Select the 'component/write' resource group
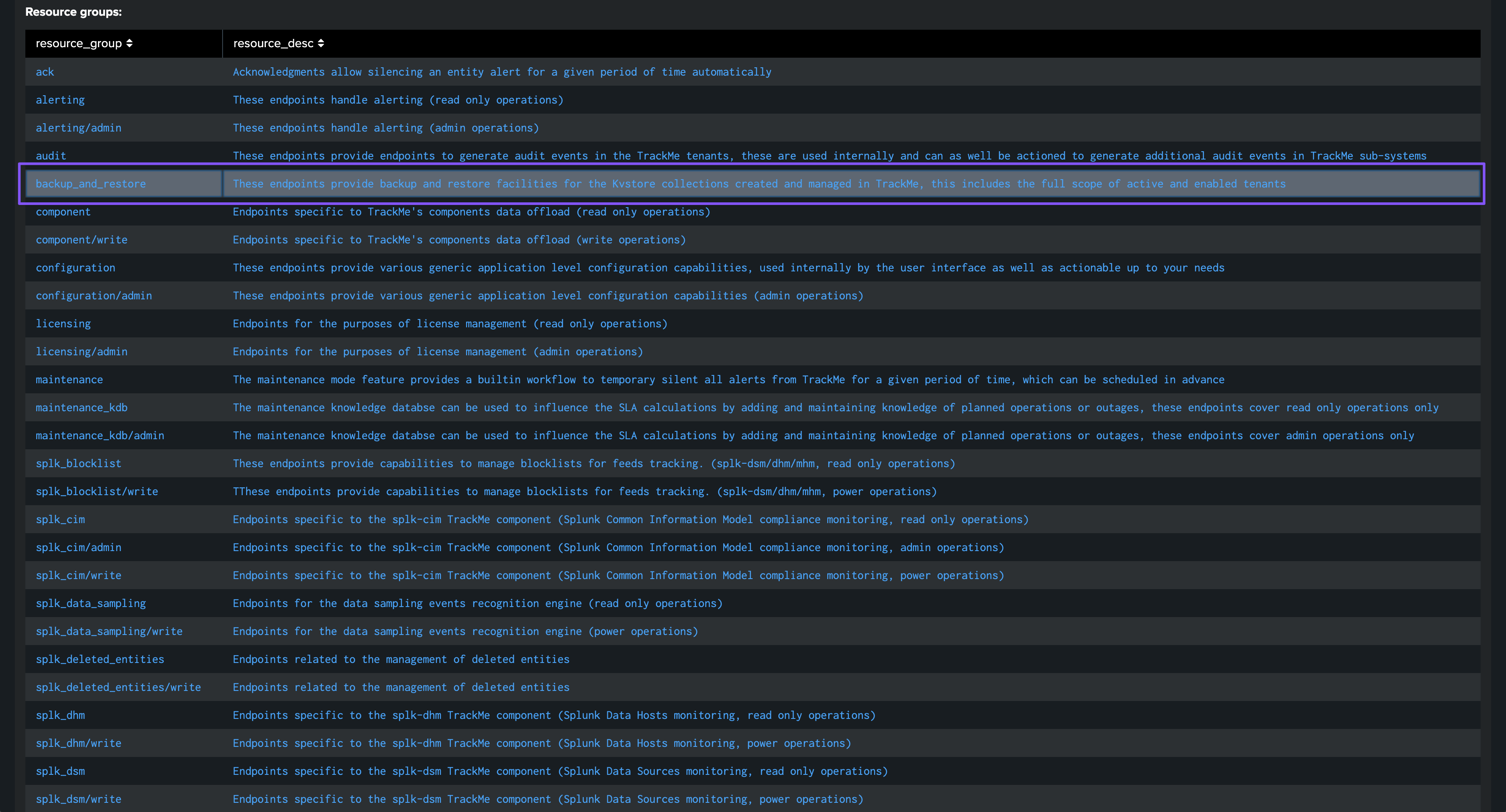Screen dimensions: 1506x812 [x=81, y=239]
